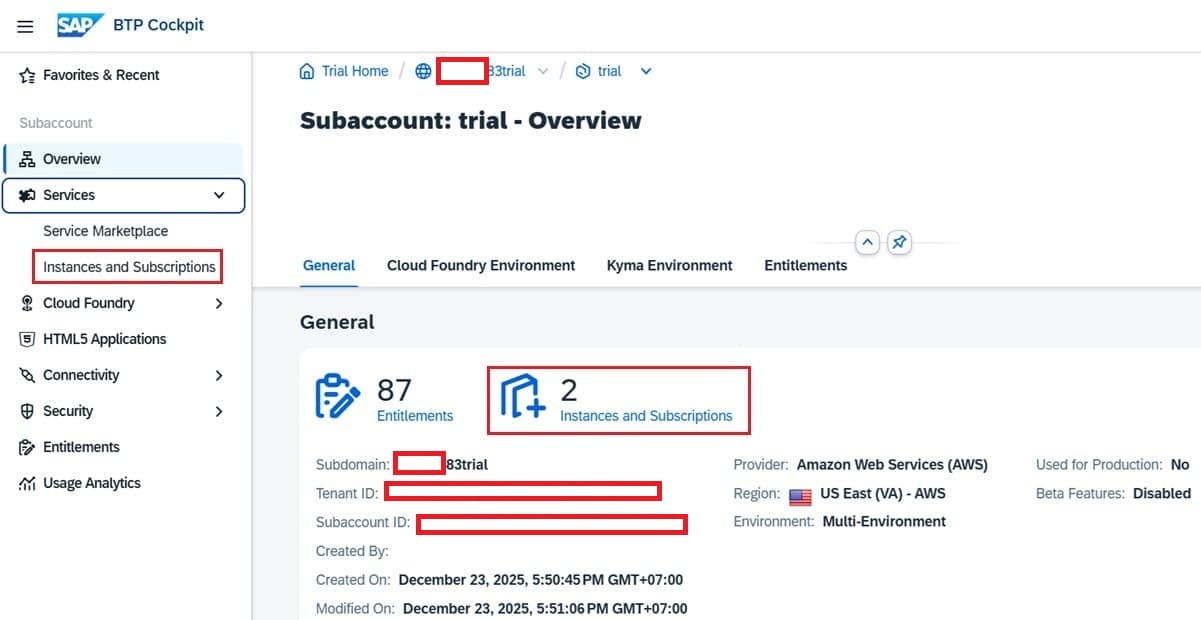The width and height of the screenshot is (1201, 620).
Task: Expand the Connectivity sidebar section
Action: click(219, 375)
